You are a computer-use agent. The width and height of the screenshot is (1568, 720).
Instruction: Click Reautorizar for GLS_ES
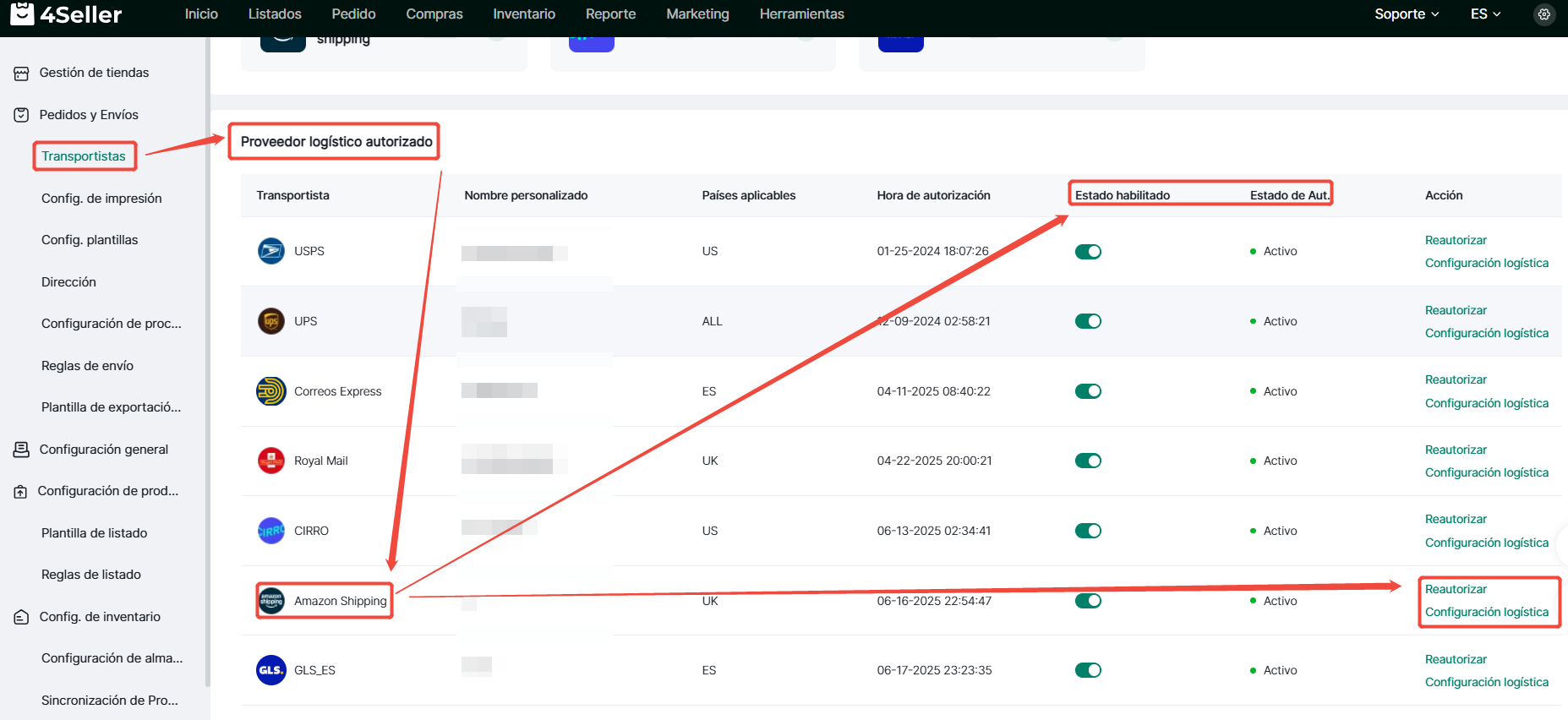click(x=1456, y=659)
